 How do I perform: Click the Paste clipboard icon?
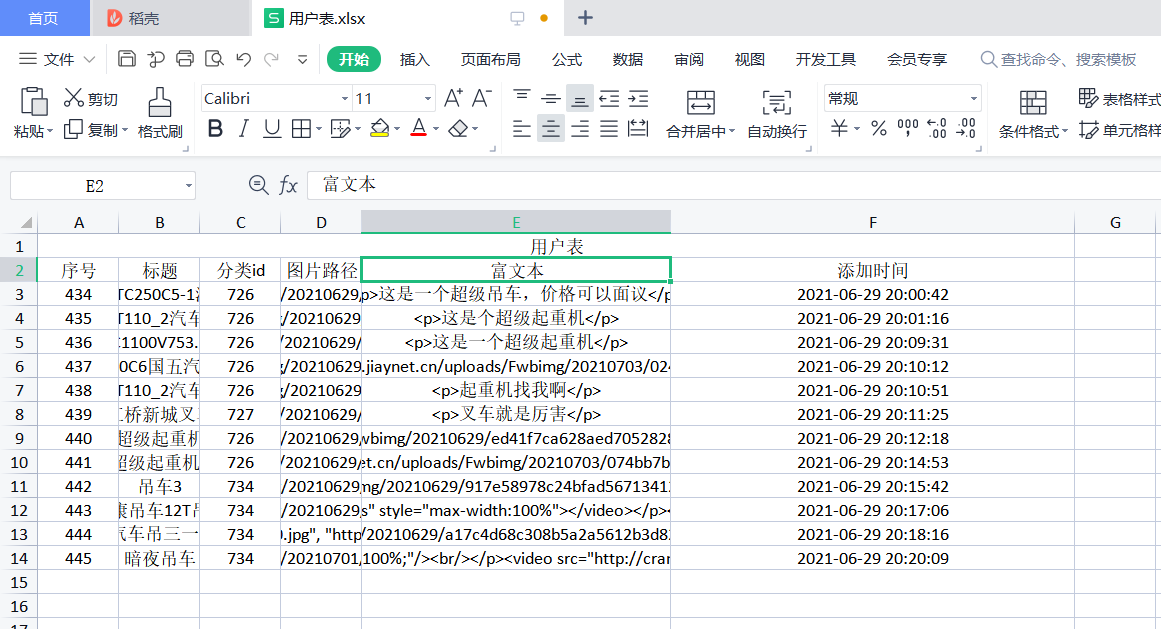pos(33,102)
